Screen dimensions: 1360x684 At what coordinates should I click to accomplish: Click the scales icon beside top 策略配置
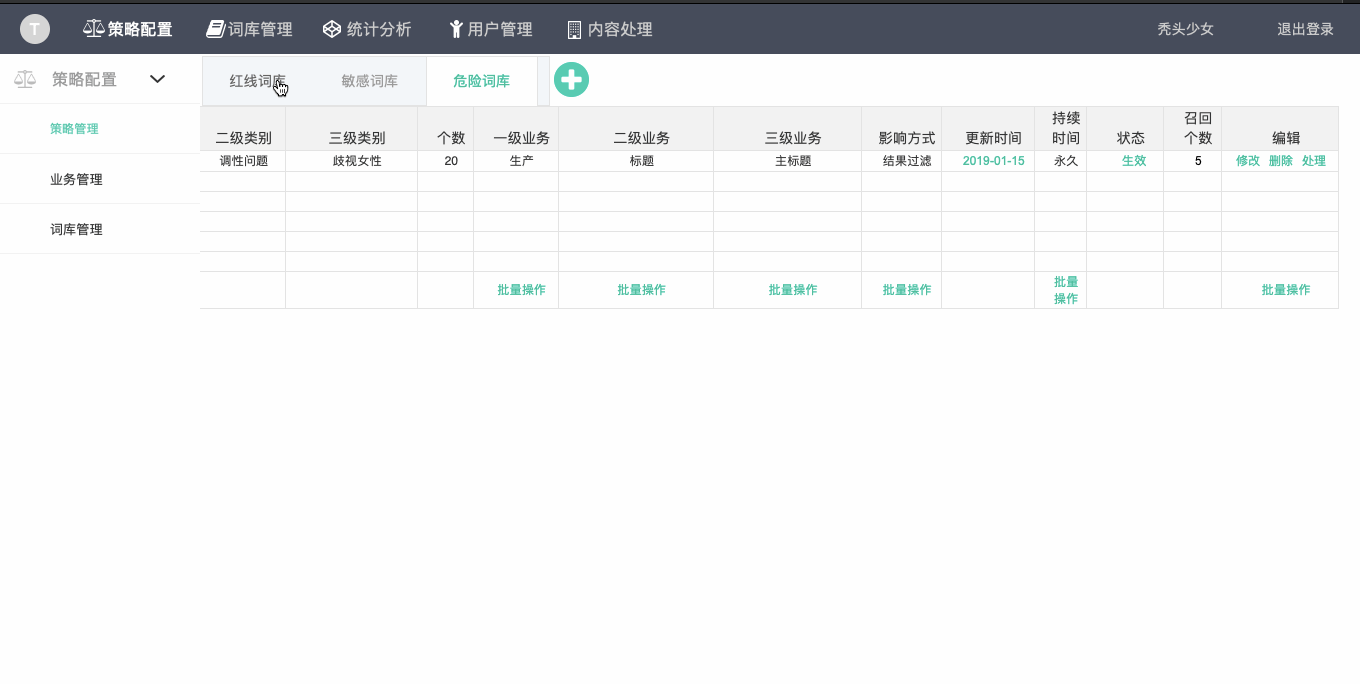(93, 29)
